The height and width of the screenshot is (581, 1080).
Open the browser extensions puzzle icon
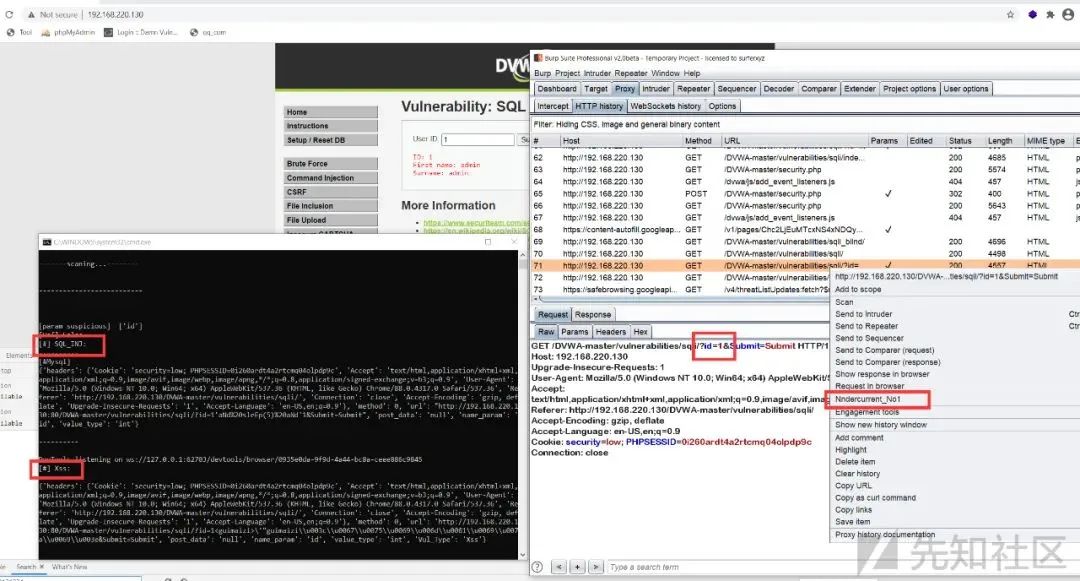click(x=1050, y=14)
